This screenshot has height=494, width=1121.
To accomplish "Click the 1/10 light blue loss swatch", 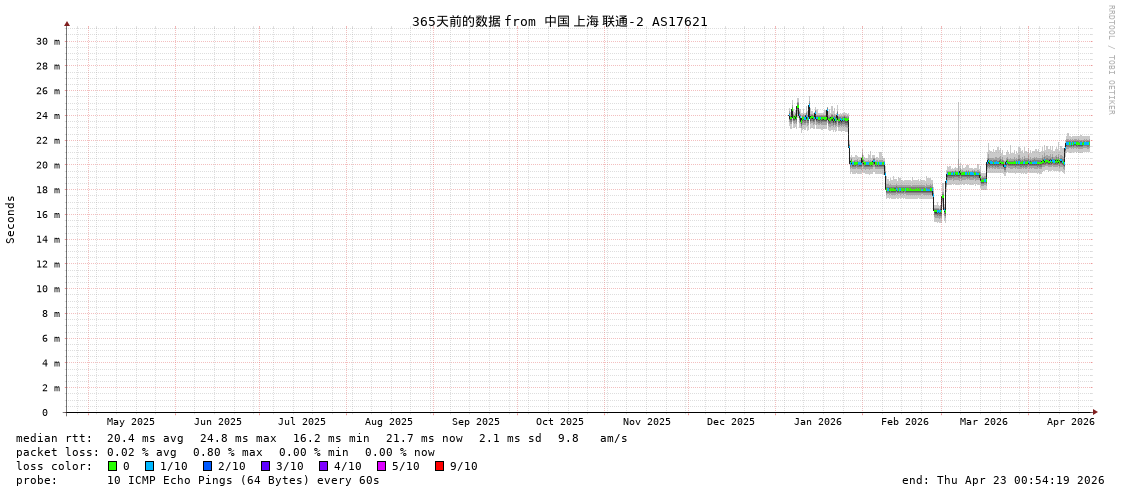I will point(149,466).
